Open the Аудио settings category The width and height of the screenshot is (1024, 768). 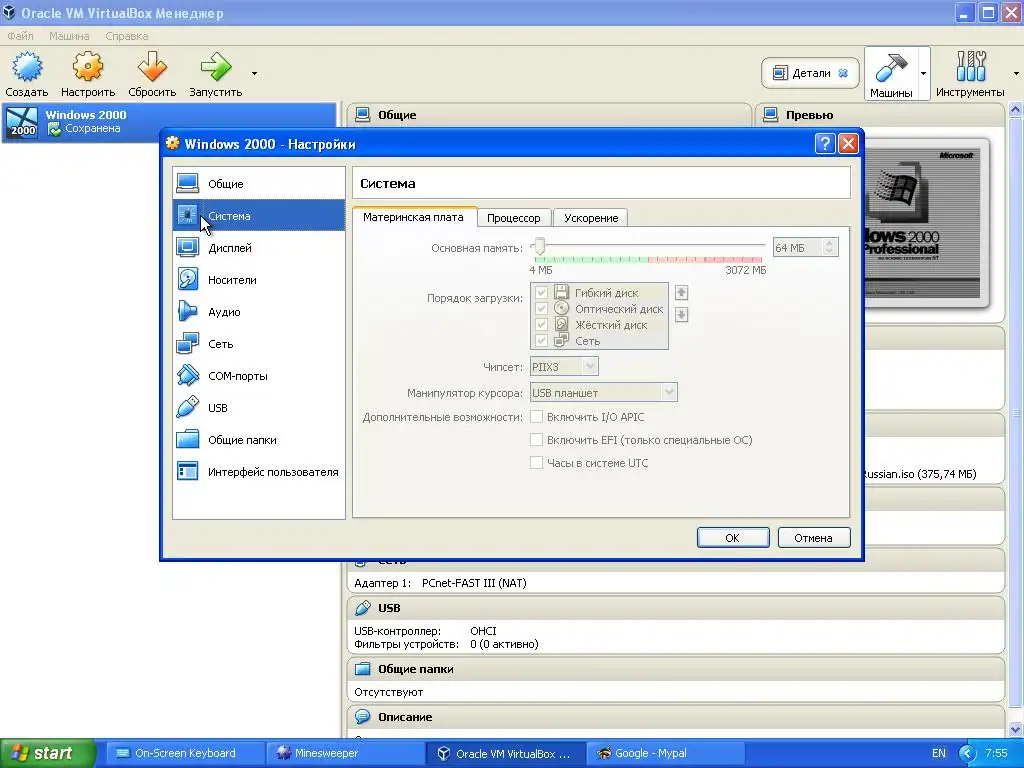[259, 312]
